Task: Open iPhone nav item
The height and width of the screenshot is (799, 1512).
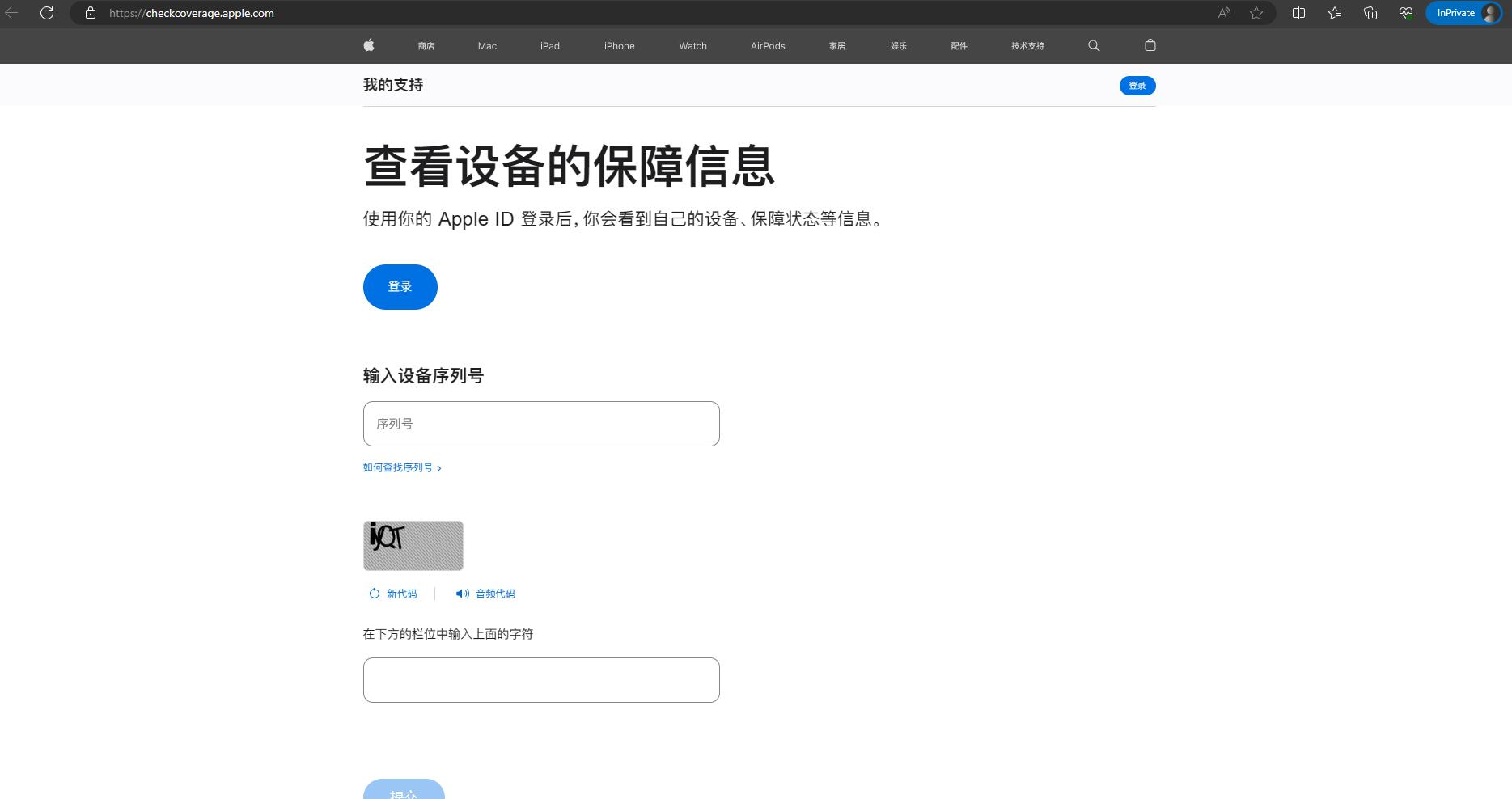Action: click(x=620, y=46)
